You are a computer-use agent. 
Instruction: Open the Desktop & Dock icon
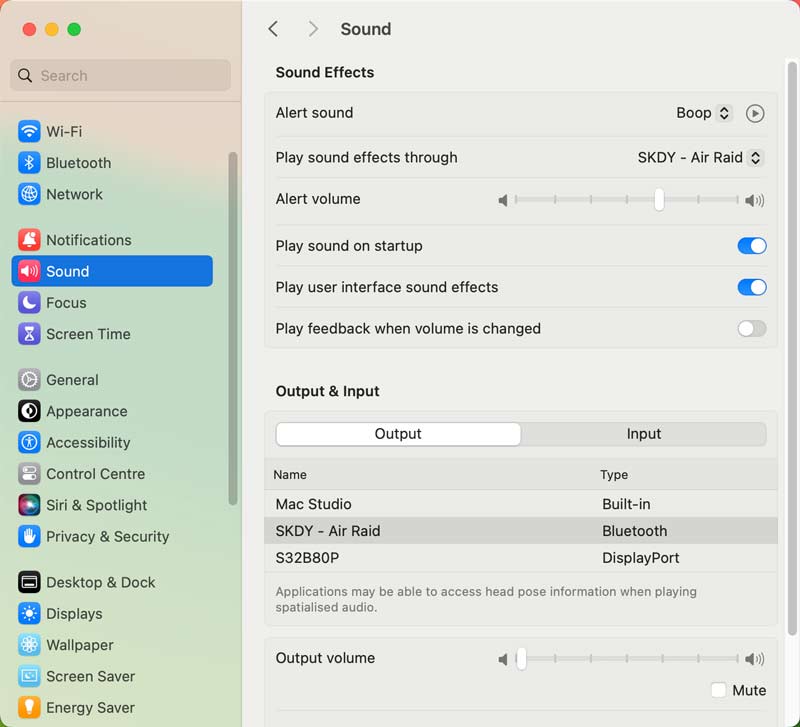pyautogui.click(x=29, y=582)
